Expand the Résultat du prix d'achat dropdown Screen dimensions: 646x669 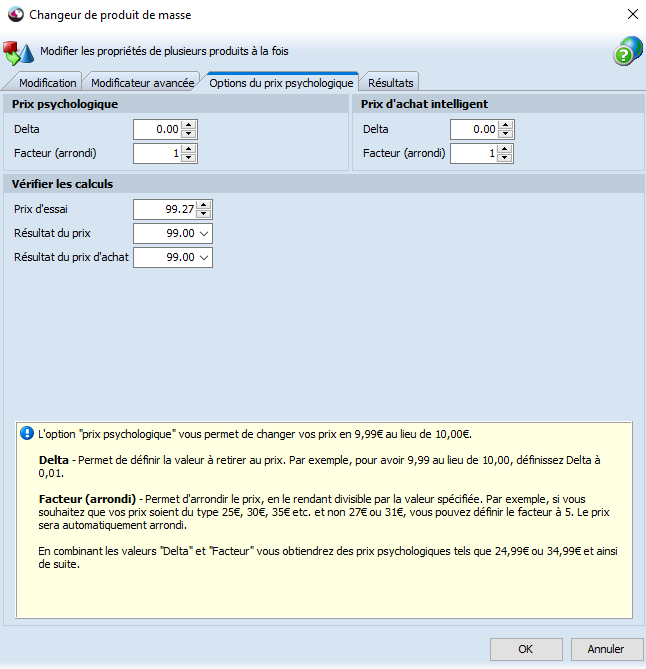pyautogui.click(x=204, y=257)
